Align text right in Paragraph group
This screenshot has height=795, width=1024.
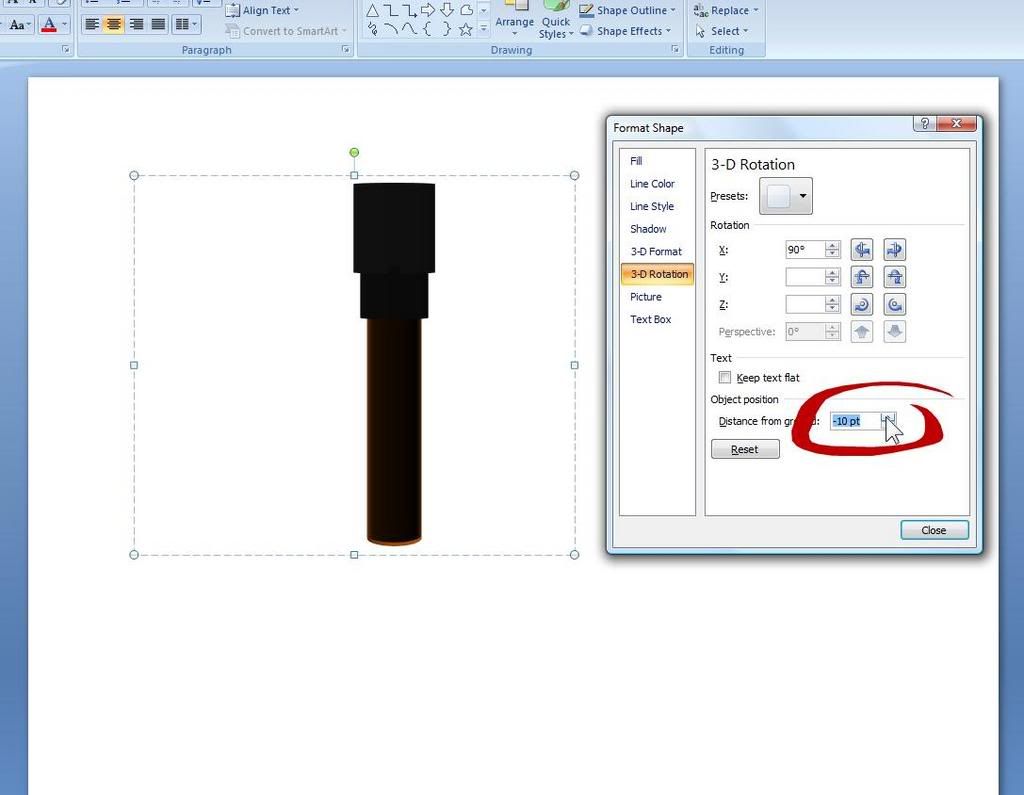click(x=136, y=25)
